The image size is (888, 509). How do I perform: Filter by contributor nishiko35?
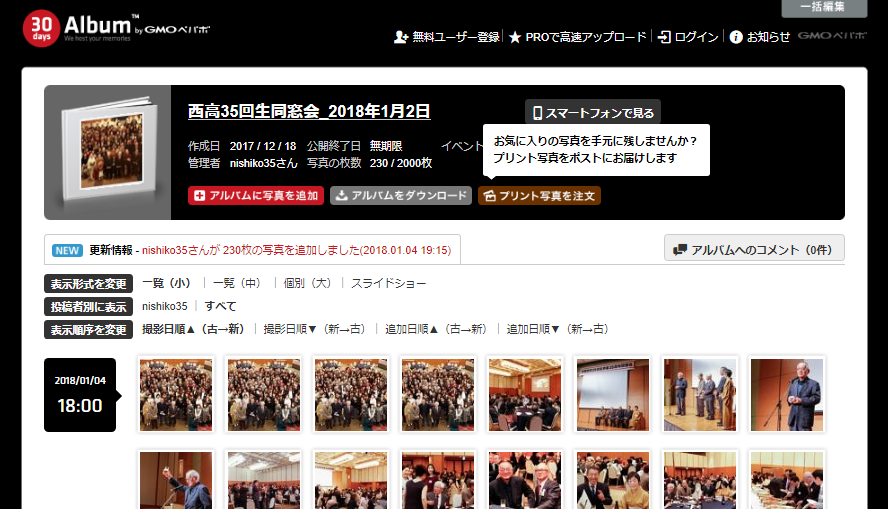[164, 306]
